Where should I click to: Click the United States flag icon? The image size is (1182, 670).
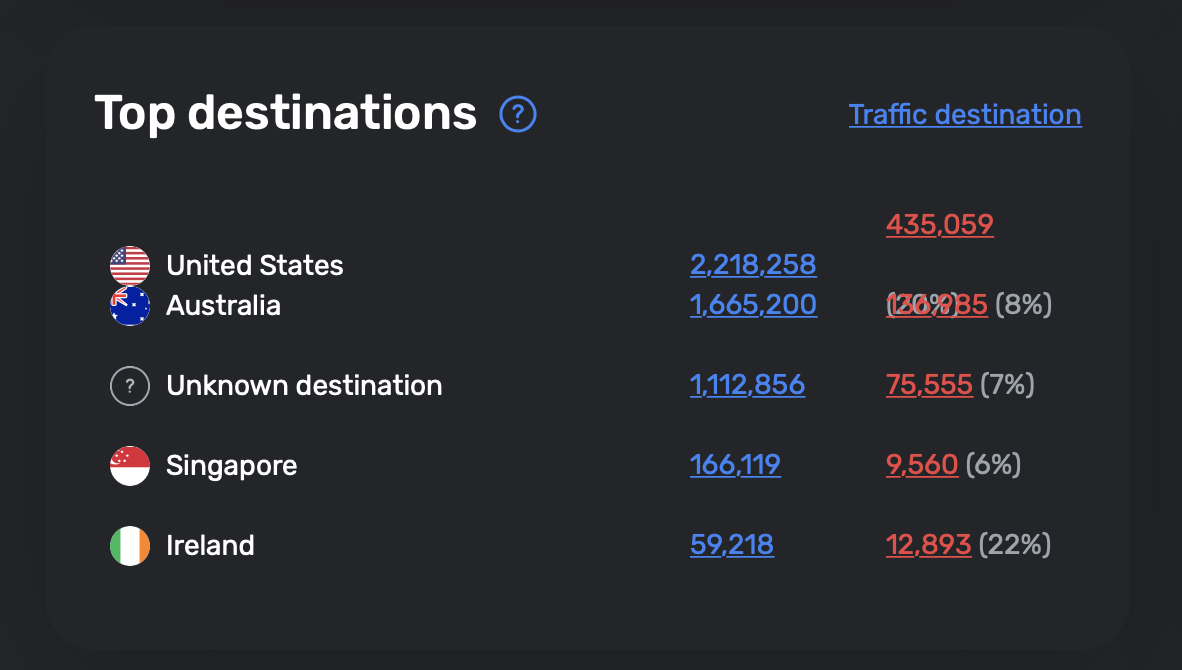[130, 265]
